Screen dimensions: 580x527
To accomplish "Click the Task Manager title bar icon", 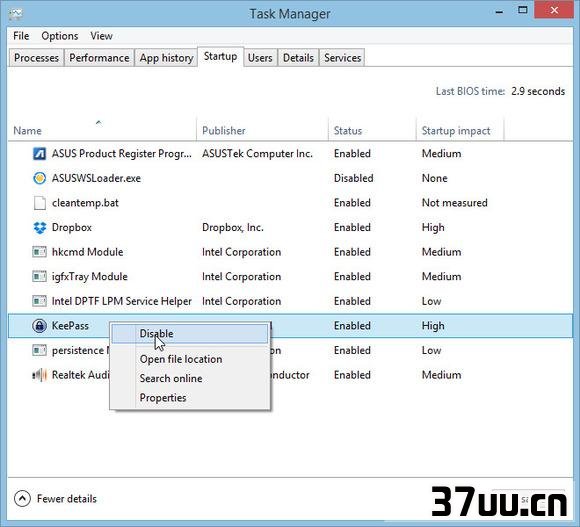I will click(16, 14).
